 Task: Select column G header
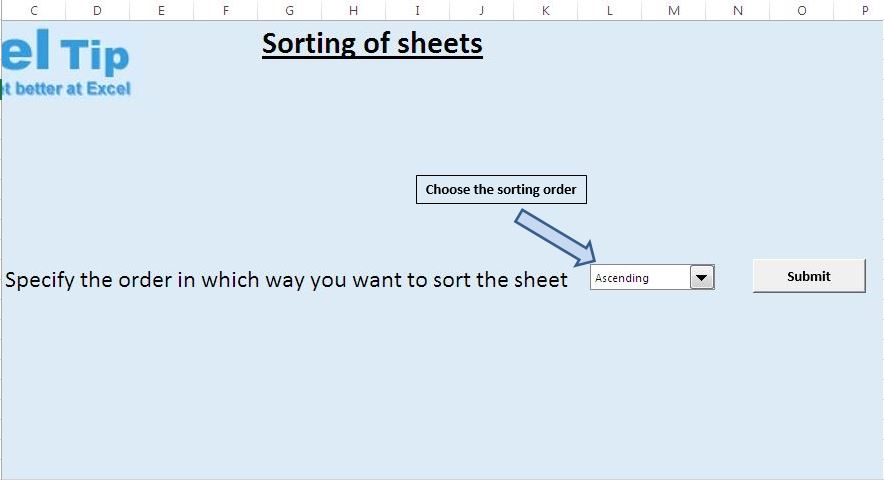[x=289, y=10]
